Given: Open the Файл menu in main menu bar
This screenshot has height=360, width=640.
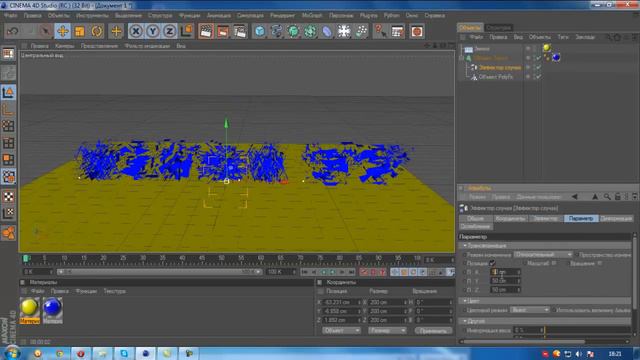Looking at the screenshot, I should pos(11,16).
